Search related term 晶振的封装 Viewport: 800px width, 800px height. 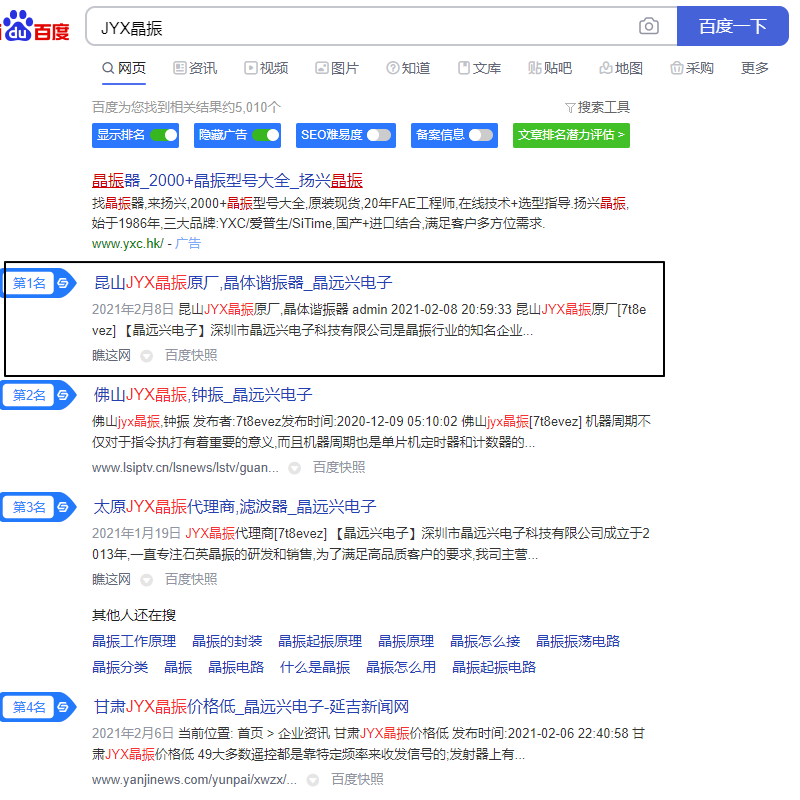click(x=227, y=641)
